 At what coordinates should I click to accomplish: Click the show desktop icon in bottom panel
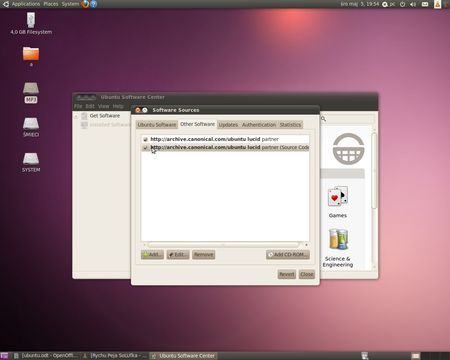click(x=4, y=356)
